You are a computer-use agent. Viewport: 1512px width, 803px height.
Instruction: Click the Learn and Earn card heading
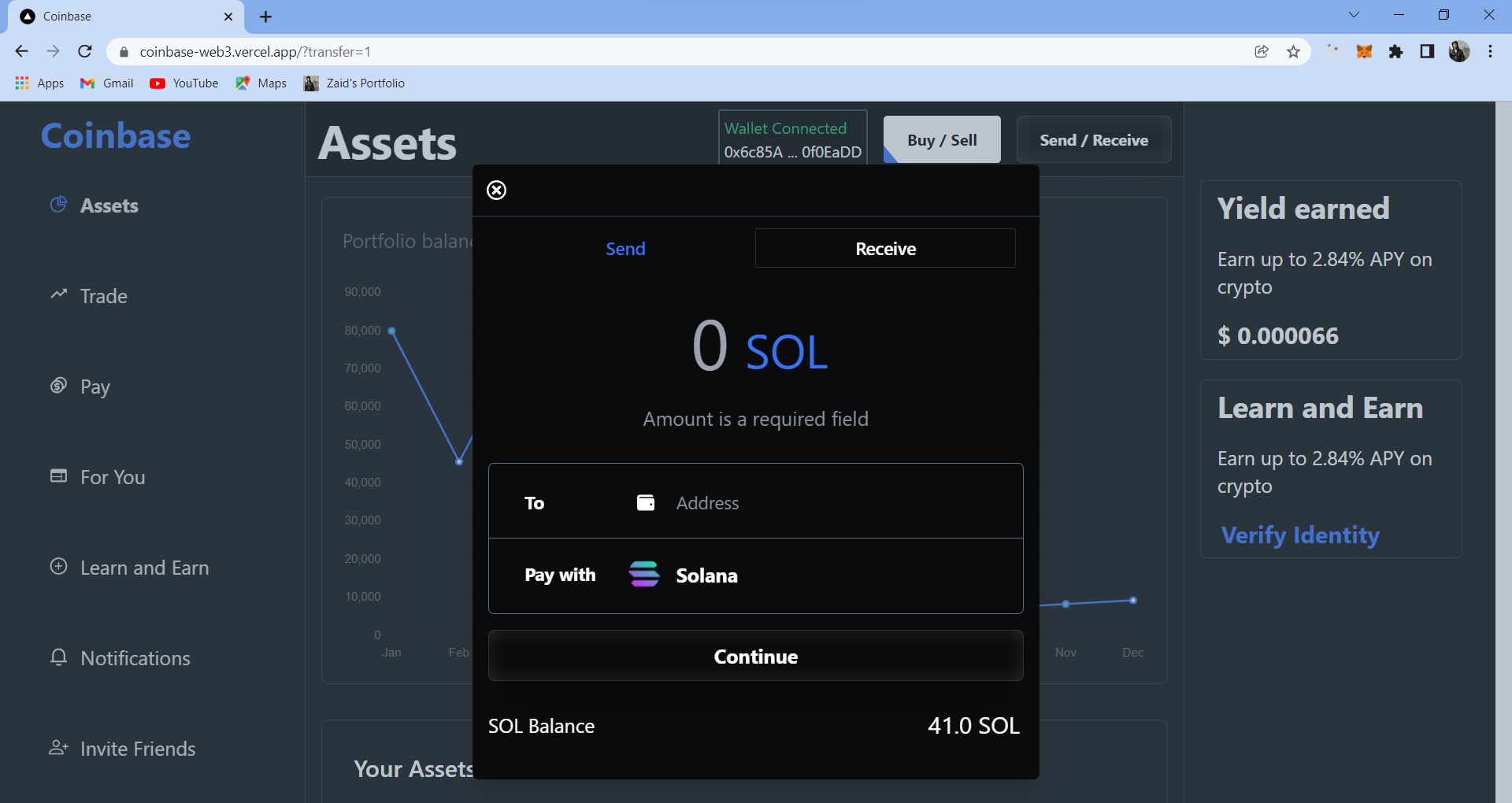(x=1321, y=408)
